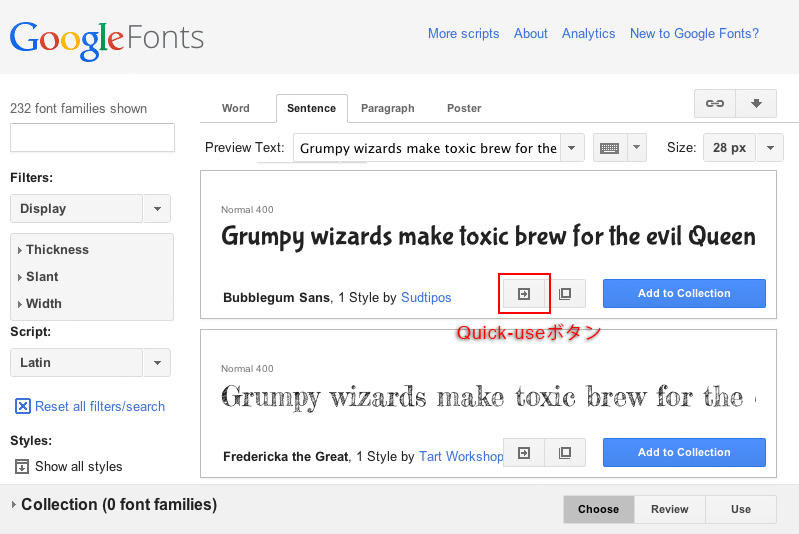Select the Choose step tab
Viewport: 799px width, 534px height.
click(x=599, y=509)
